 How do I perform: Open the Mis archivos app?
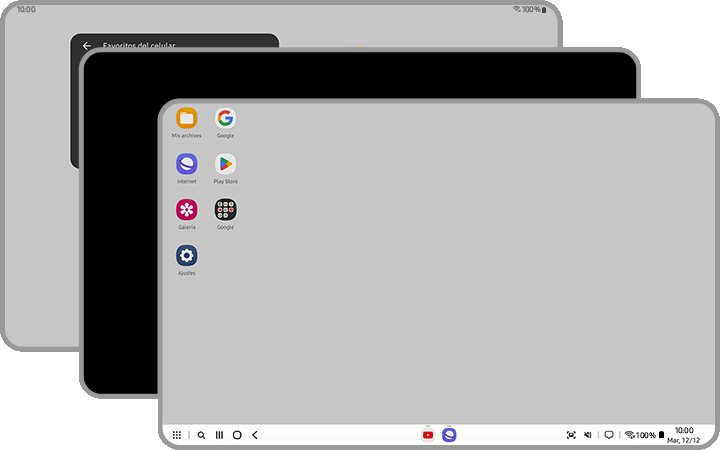[187, 119]
